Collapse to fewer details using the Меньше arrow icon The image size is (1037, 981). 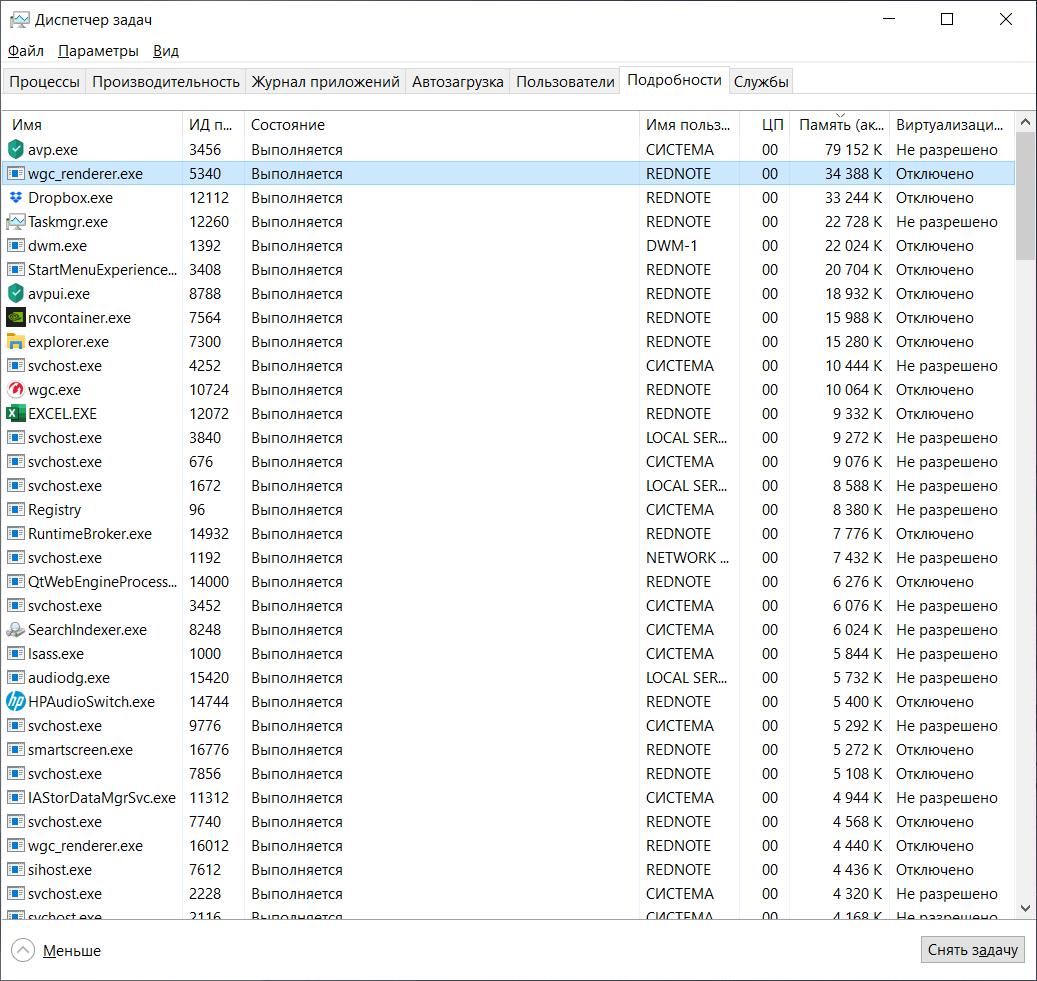(x=22, y=950)
